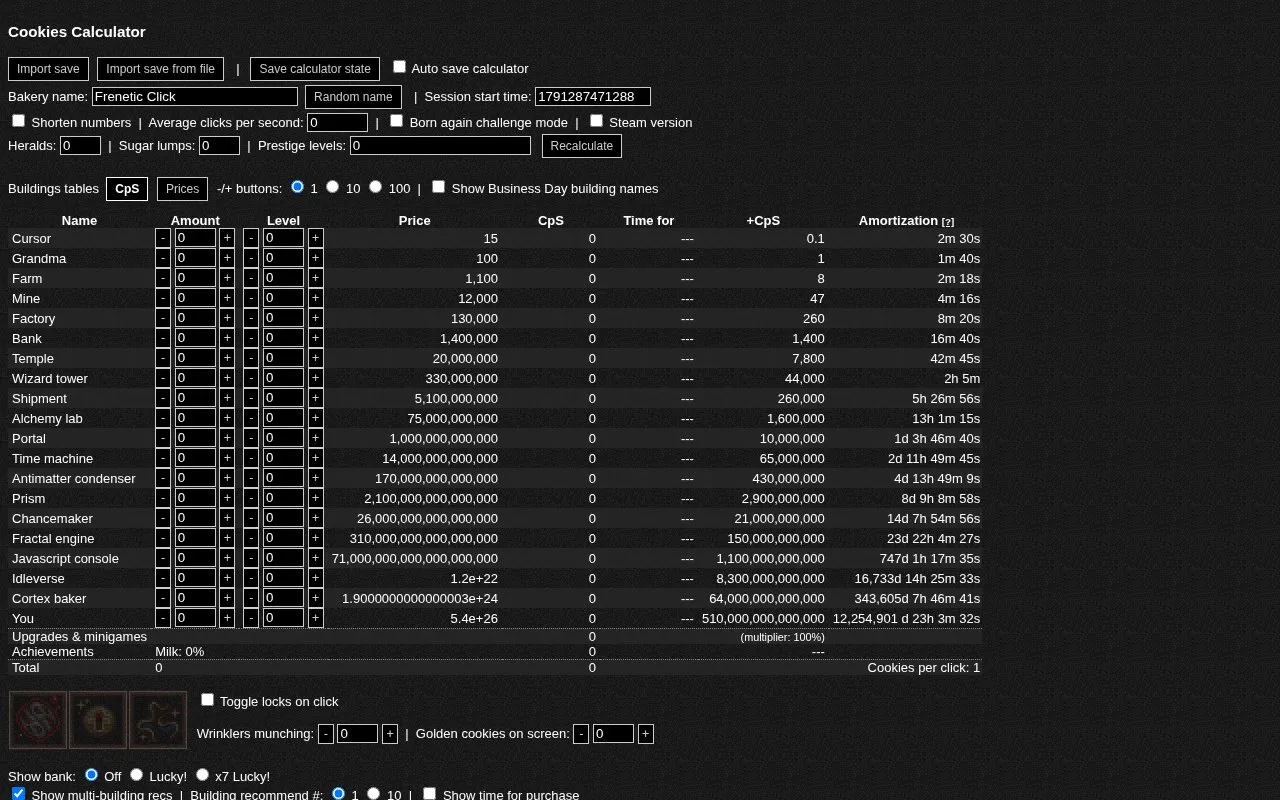This screenshot has width=1280, height=800.
Task: Click the Mine amount input field
Action: pyautogui.click(x=196, y=298)
